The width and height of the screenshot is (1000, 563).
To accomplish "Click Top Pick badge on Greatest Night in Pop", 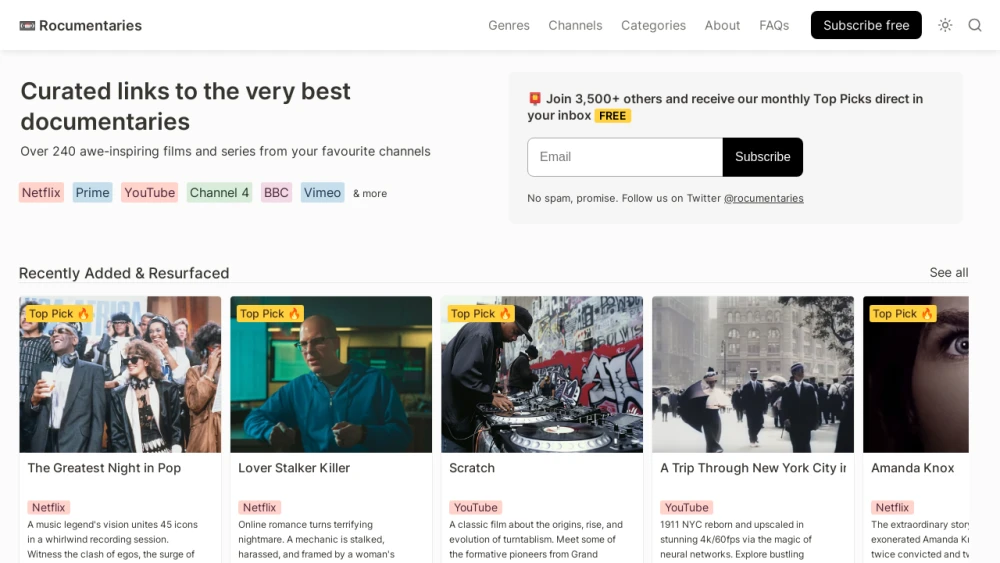I will pyautogui.click(x=59, y=314).
